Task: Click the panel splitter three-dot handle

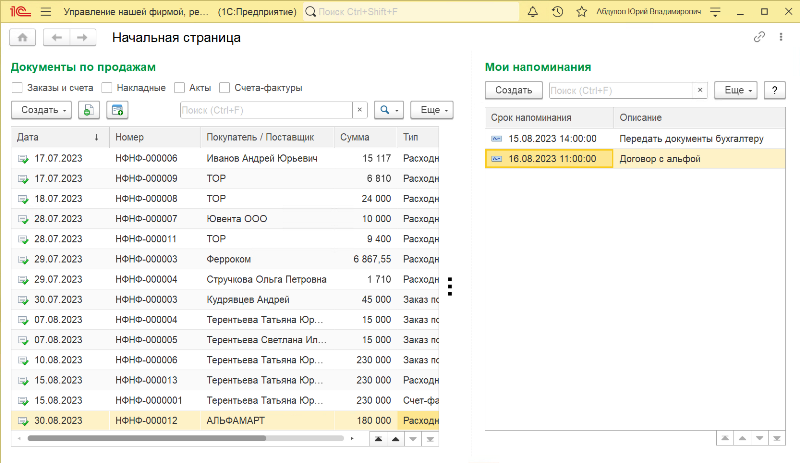Action: [x=449, y=287]
